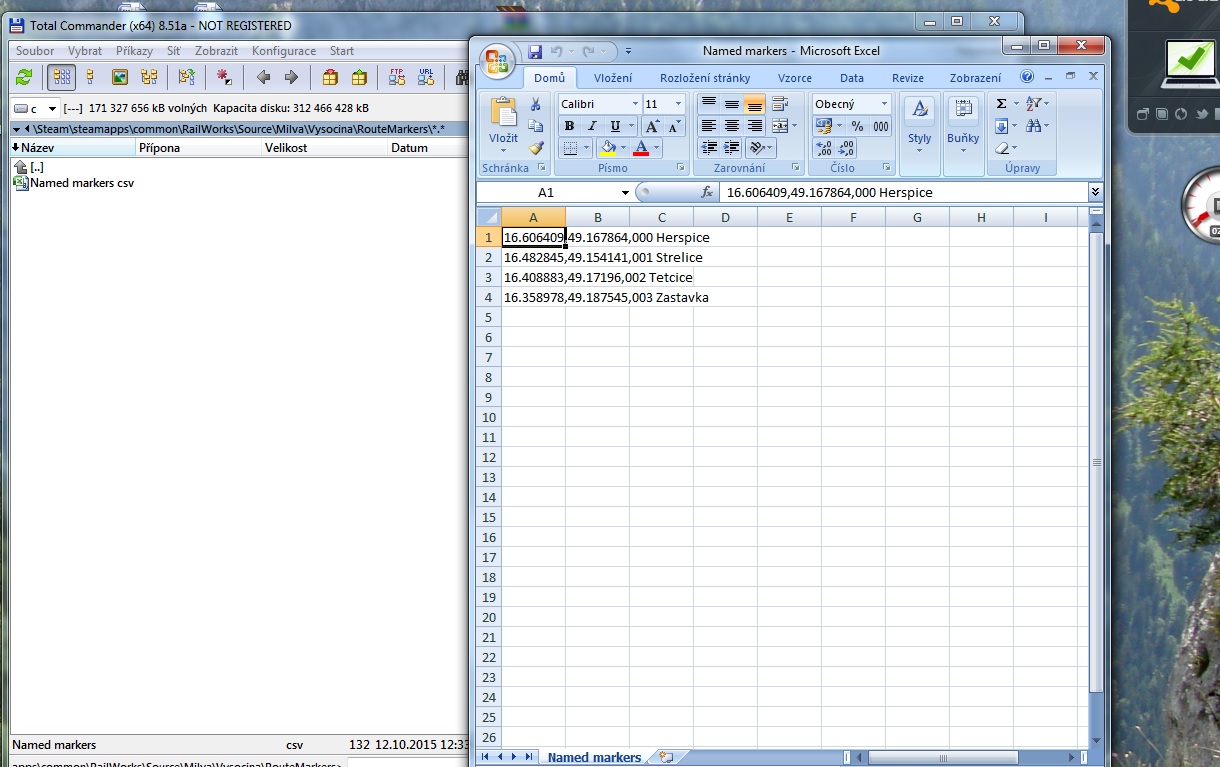Open the Konfigurace menu in Total Commander
Viewport: 1220px width, 767px height.
pyautogui.click(x=284, y=51)
